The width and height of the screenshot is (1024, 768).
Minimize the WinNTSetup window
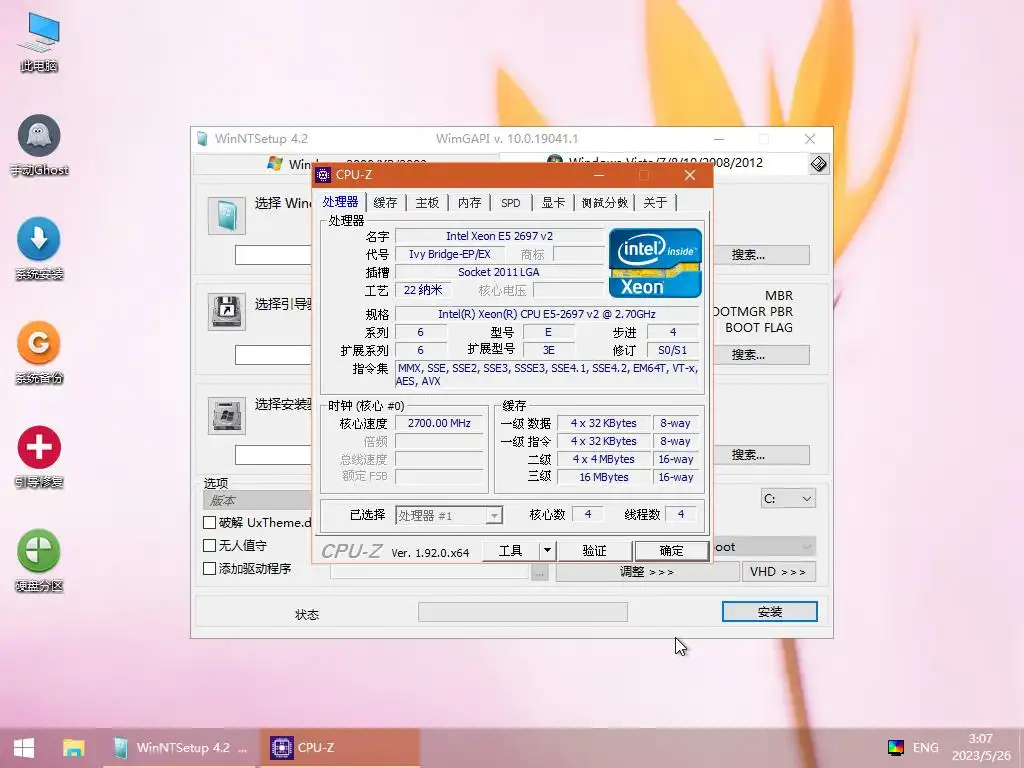tap(719, 138)
